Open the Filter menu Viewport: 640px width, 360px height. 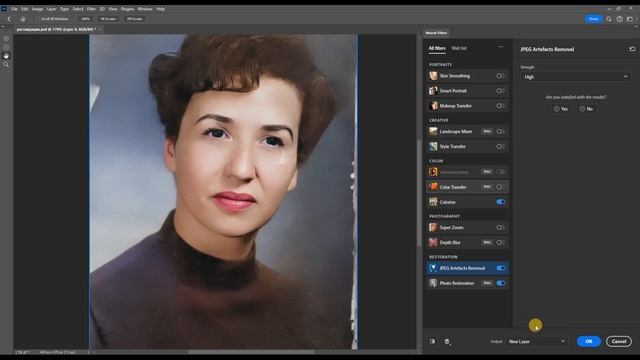point(91,9)
